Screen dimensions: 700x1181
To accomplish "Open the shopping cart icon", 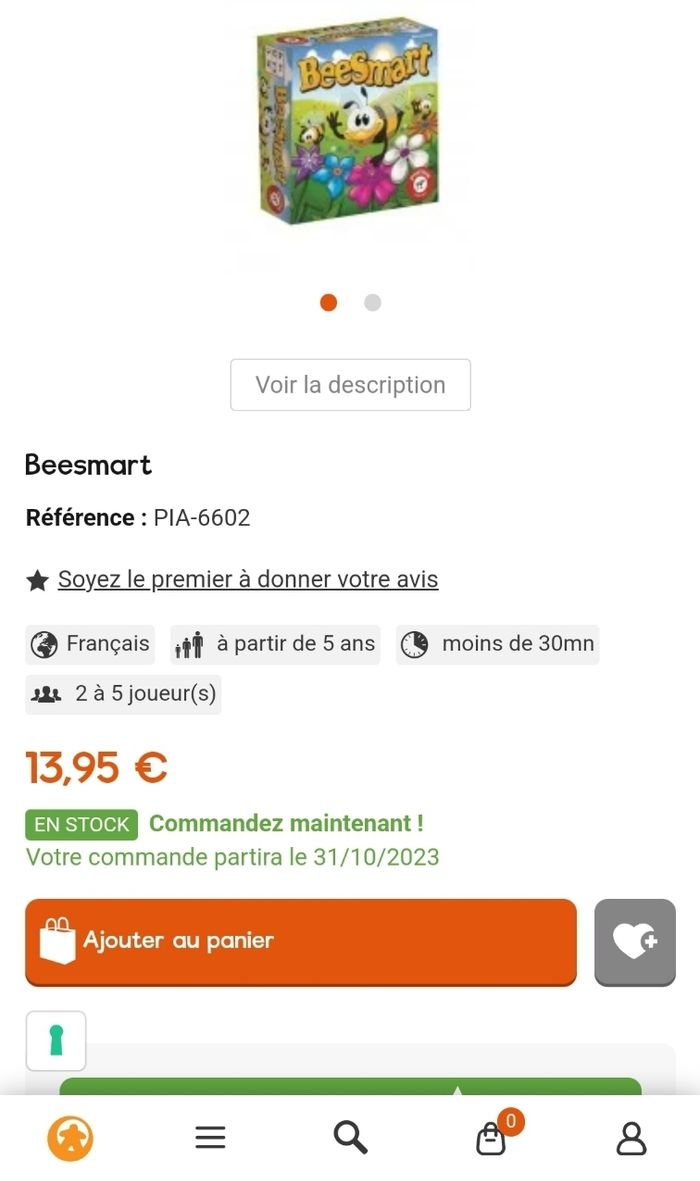I will tap(491, 1138).
